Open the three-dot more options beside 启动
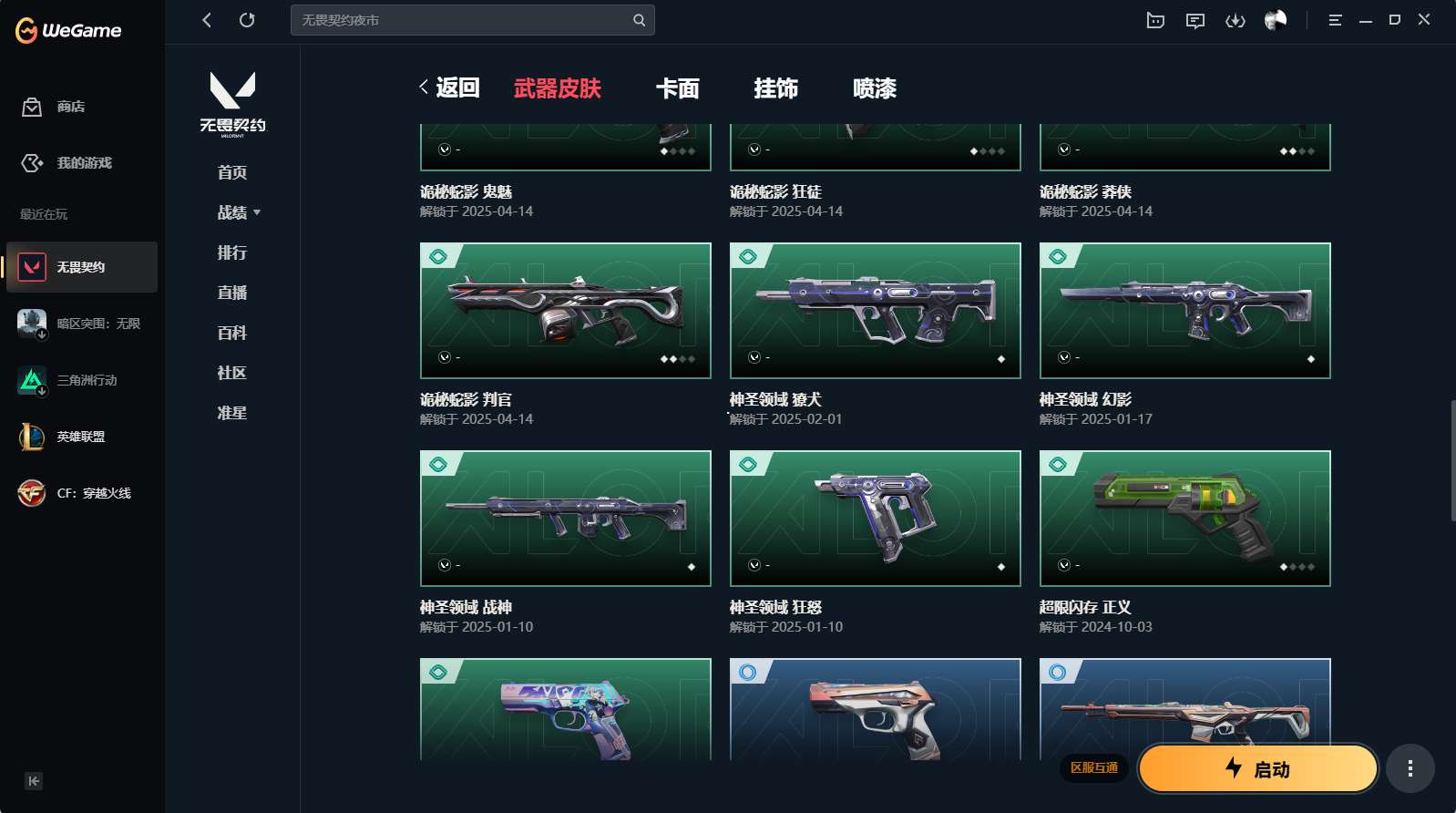 point(1410,768)
